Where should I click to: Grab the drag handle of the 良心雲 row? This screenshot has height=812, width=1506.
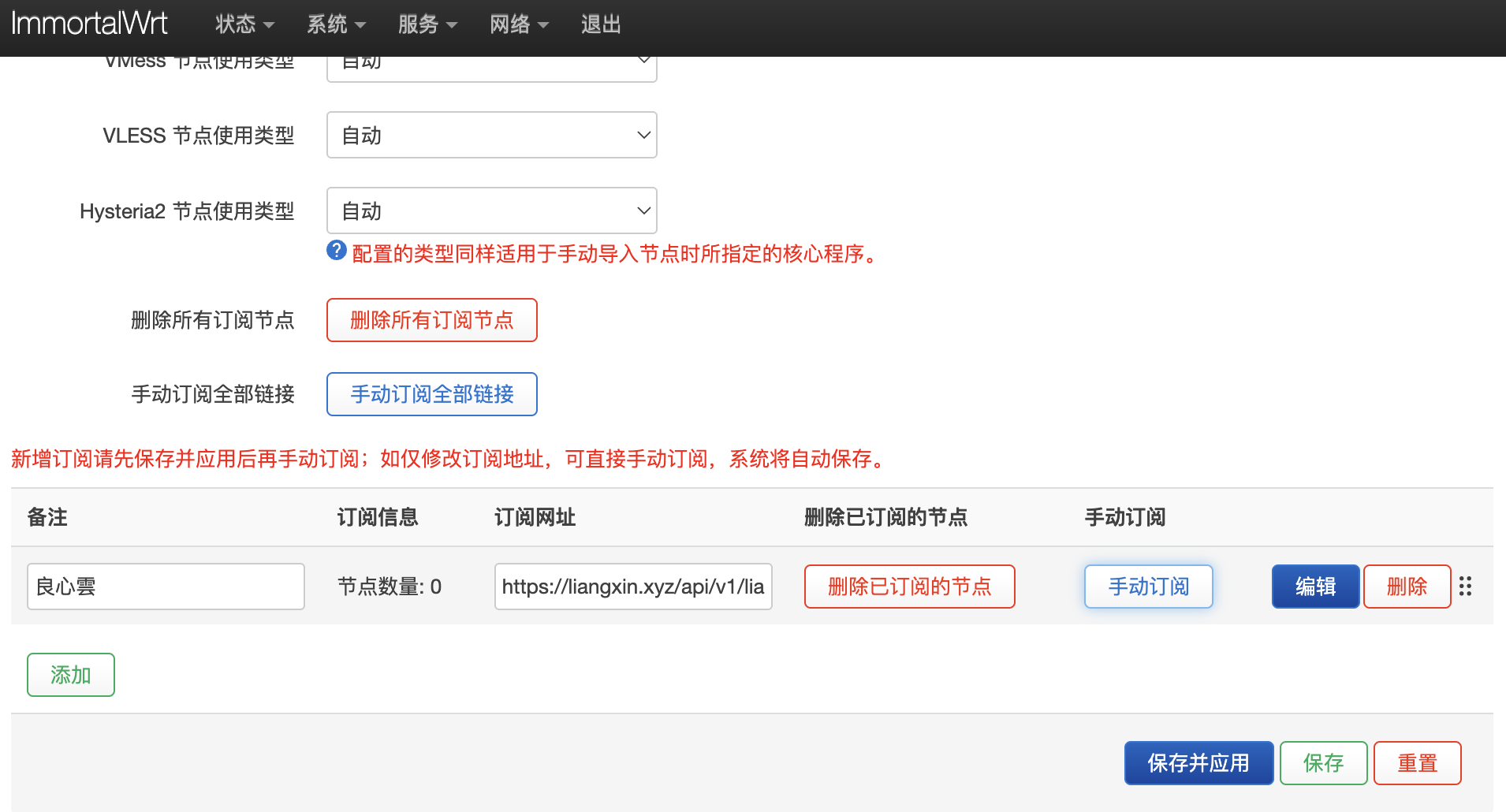(1465, 586)
